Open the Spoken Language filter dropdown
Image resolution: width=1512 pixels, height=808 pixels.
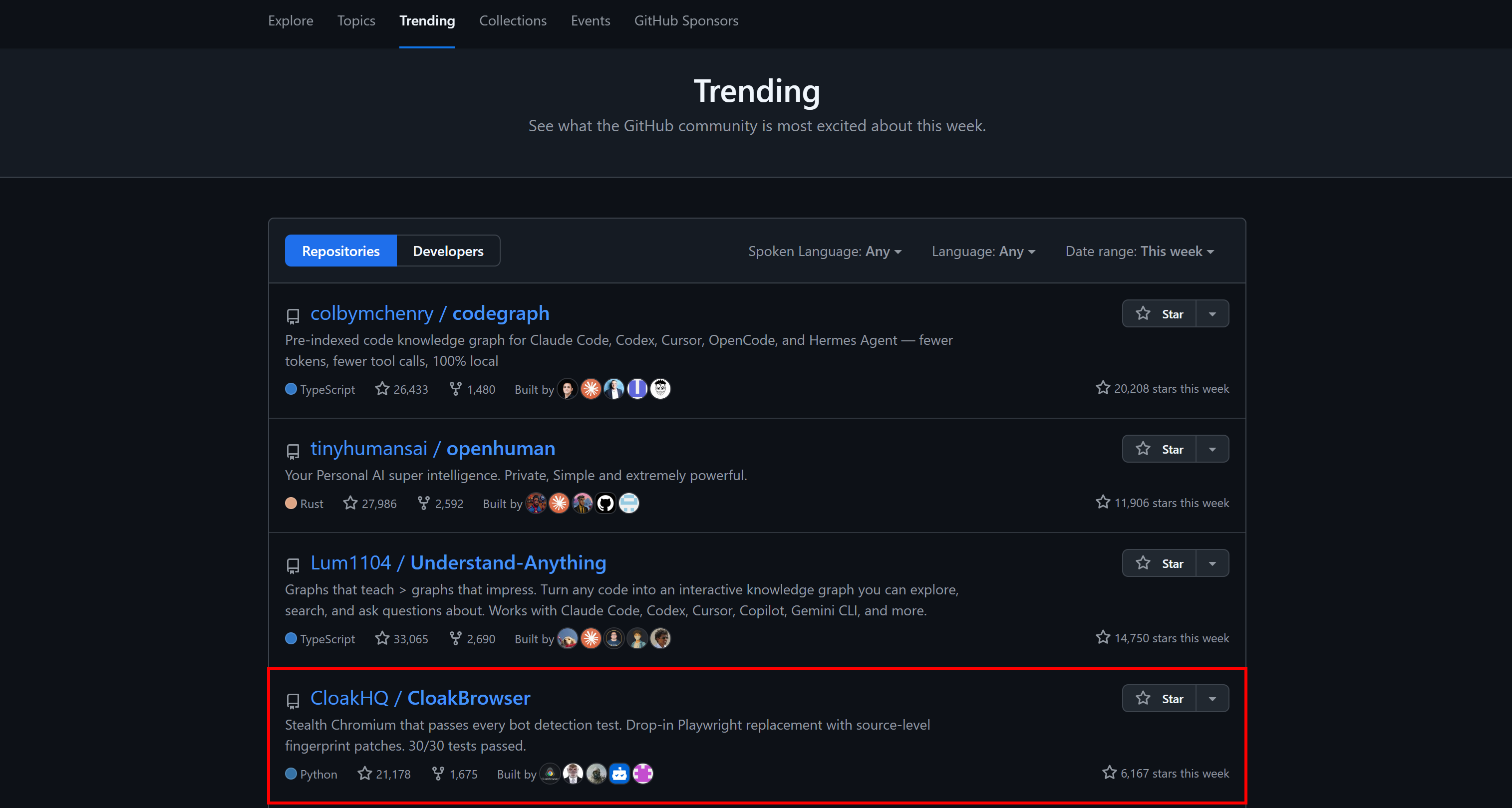tap(825, 251)
